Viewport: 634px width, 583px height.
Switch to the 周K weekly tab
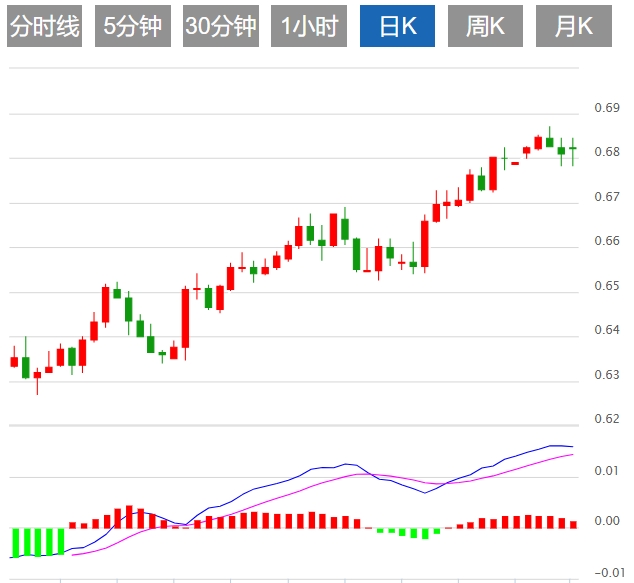click(x=485, y=27)
